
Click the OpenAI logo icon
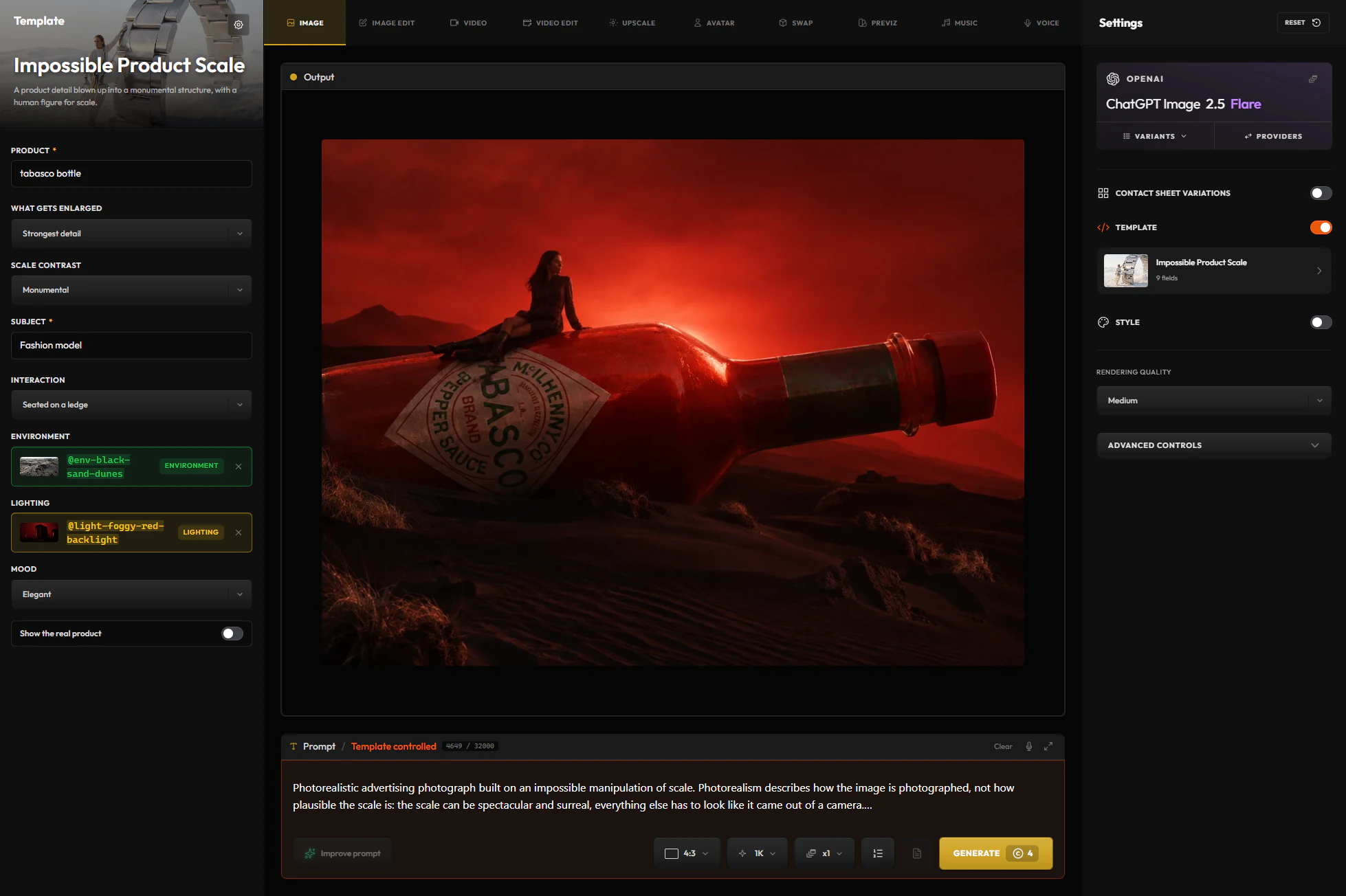pos(1113,79)
